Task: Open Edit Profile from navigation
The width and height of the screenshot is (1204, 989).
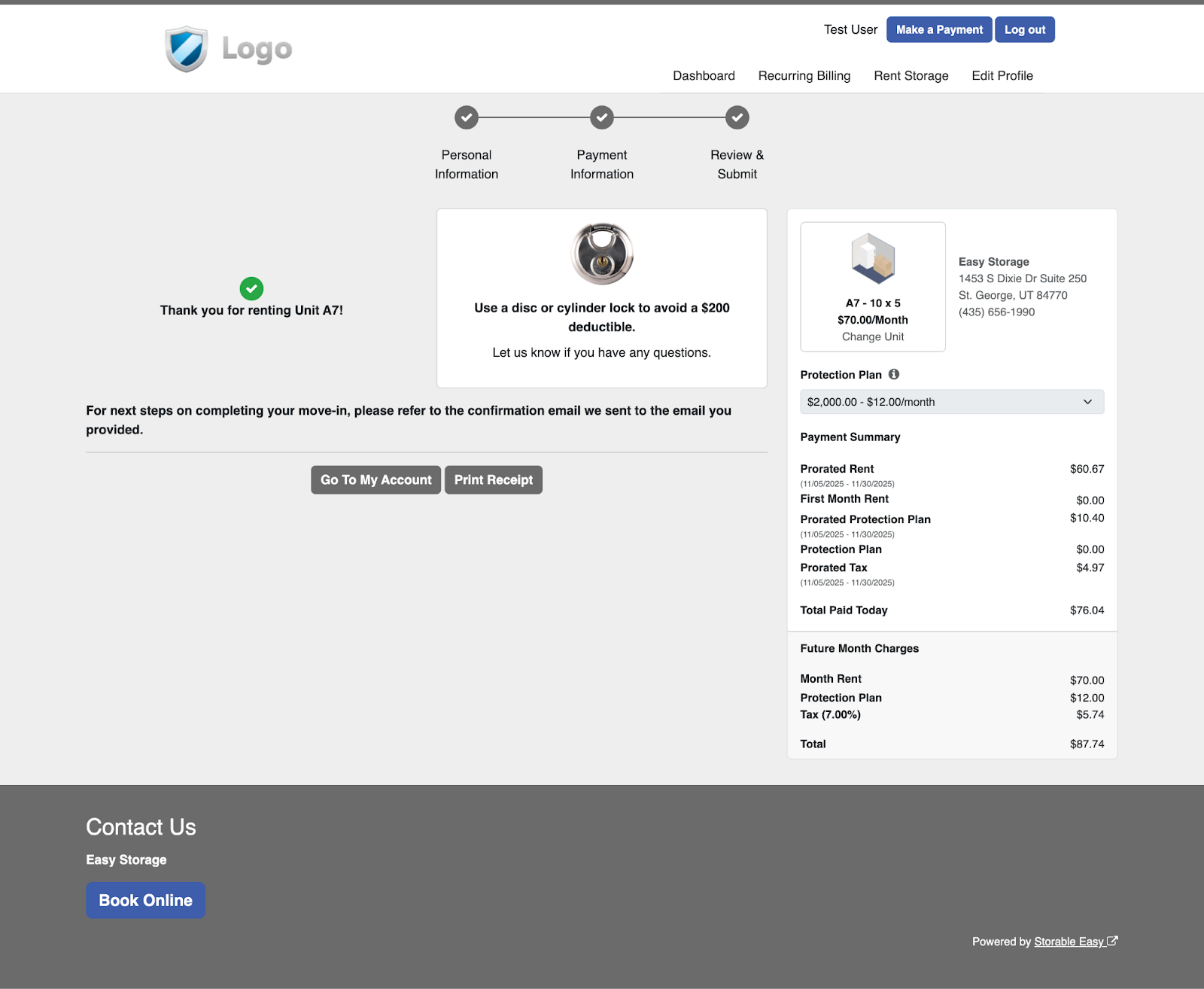Action: pyautogui.click(x=1002, y=76)
